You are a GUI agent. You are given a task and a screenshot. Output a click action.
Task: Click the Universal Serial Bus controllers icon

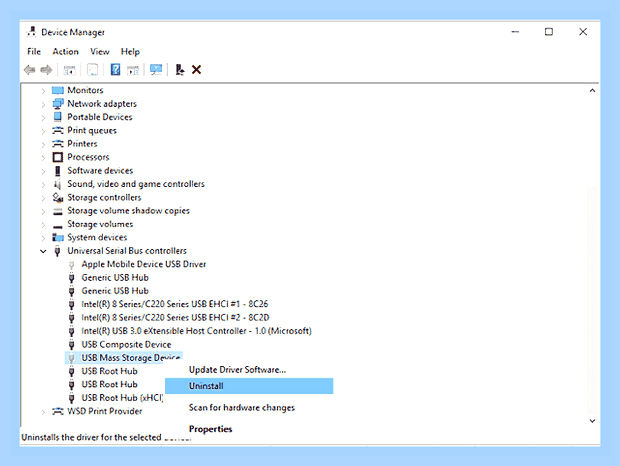coord(58,251)
